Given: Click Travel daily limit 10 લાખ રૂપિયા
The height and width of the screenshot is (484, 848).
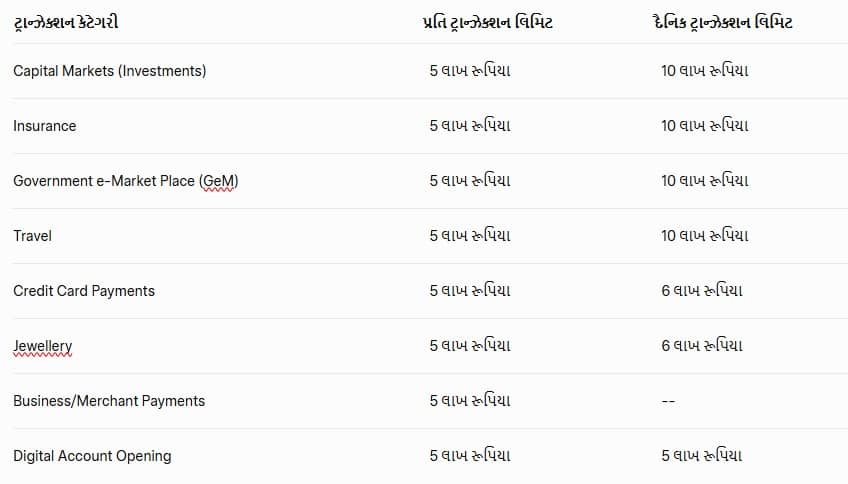Looking at the screenshot, I should pos(705,235).
